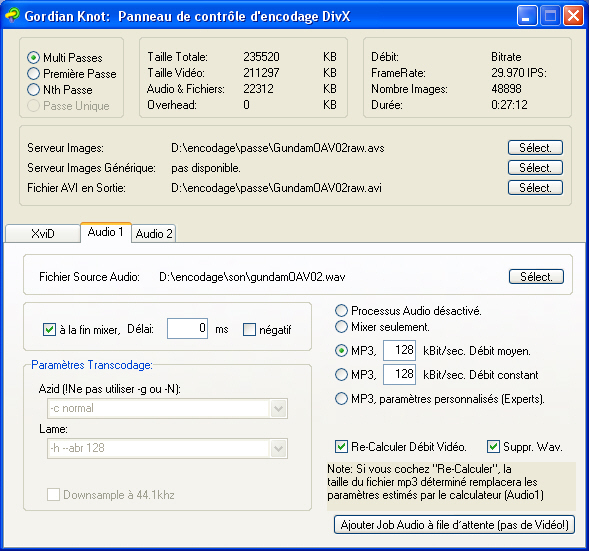
Task: Click the Gordian Knot title bar icon
Action: pyautogui.click(x=12, y=15)
